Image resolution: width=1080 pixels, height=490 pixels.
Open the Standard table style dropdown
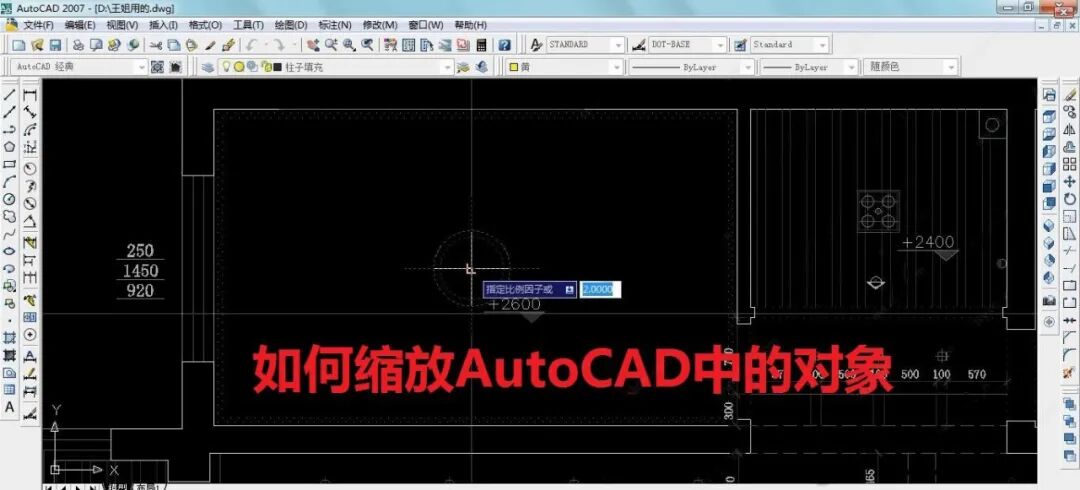coord(822,45)
